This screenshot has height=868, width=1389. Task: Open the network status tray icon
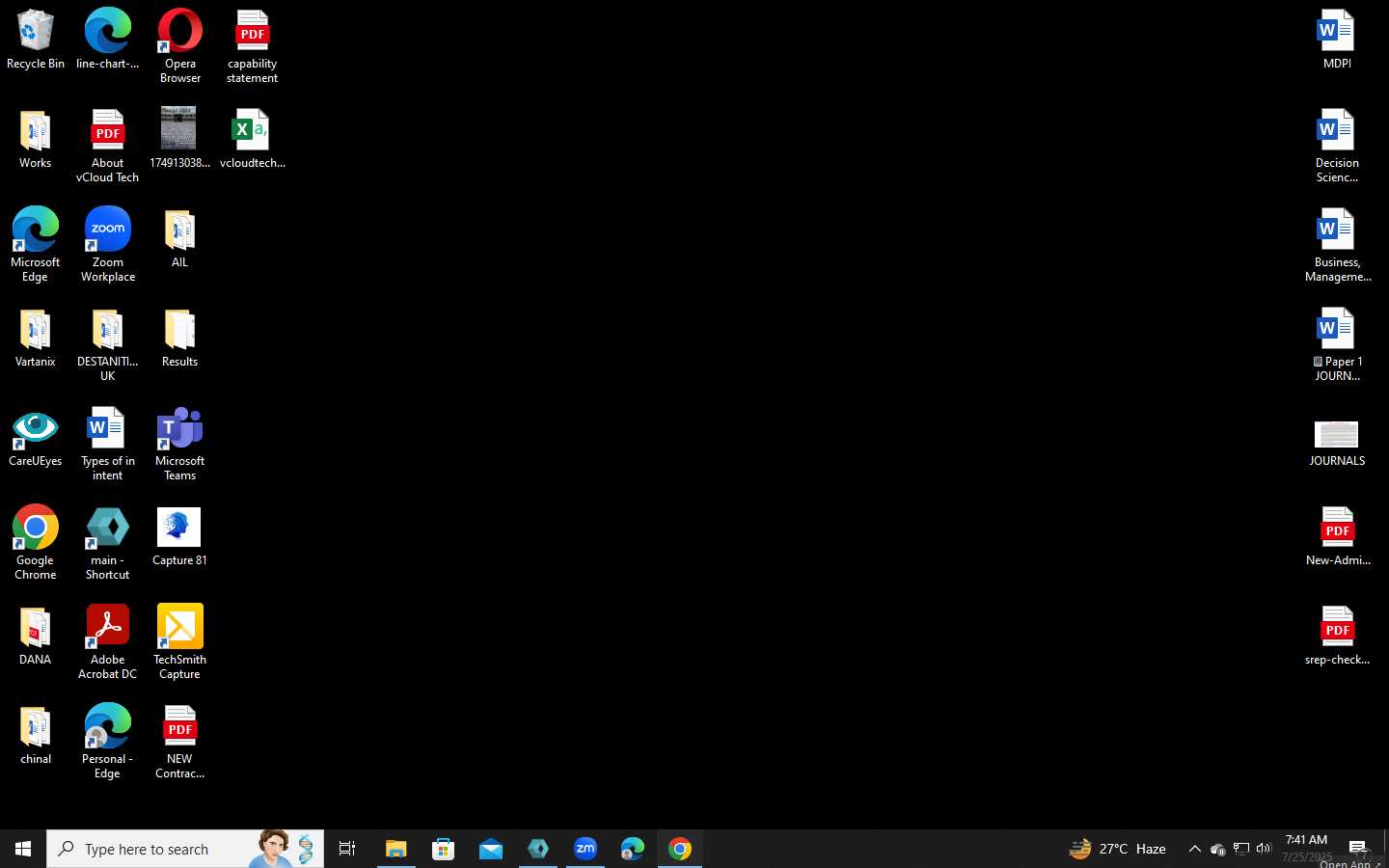tap(1240, 849)
